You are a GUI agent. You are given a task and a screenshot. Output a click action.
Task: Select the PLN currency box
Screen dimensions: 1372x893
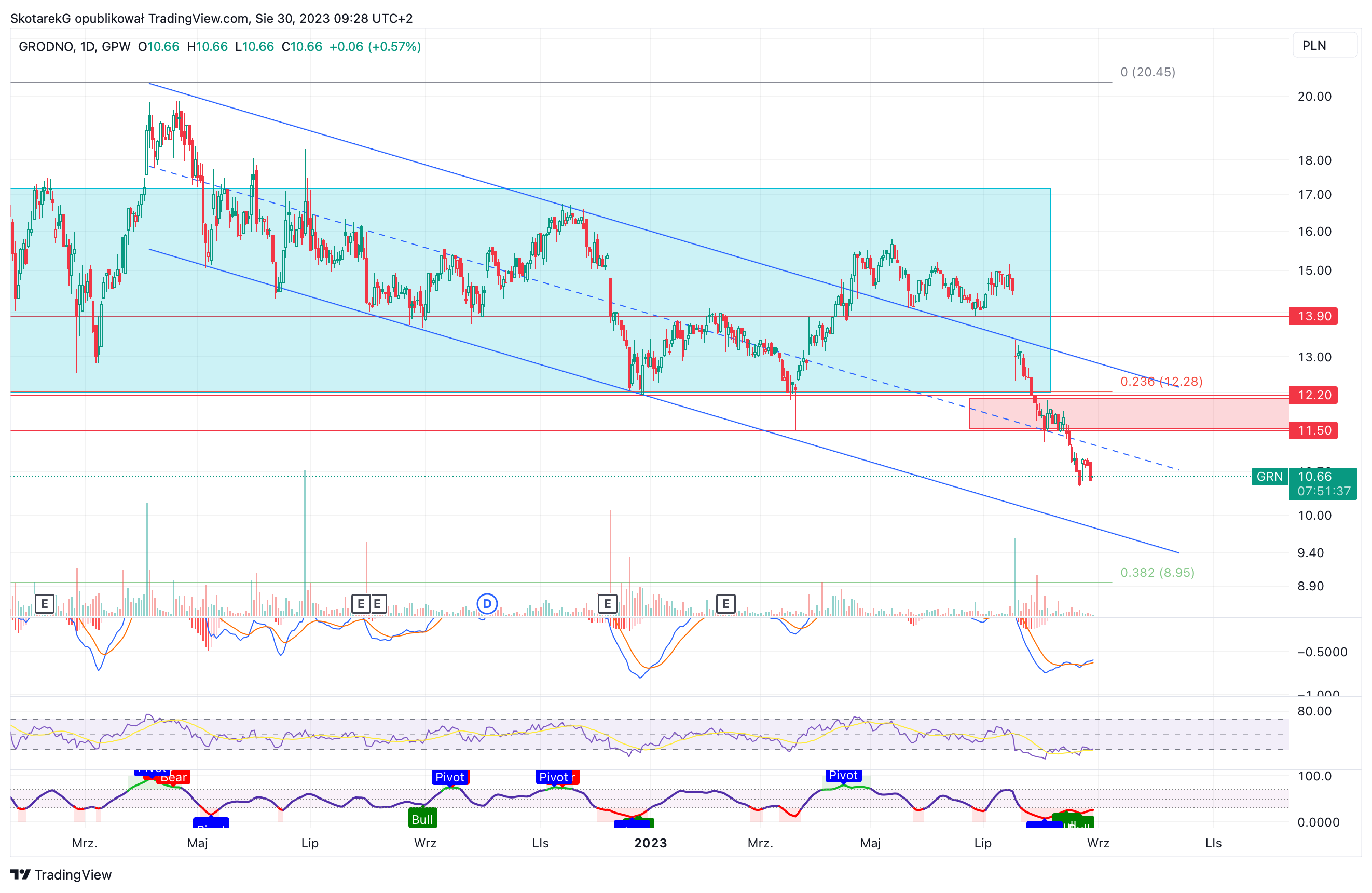click(1325, 46)
